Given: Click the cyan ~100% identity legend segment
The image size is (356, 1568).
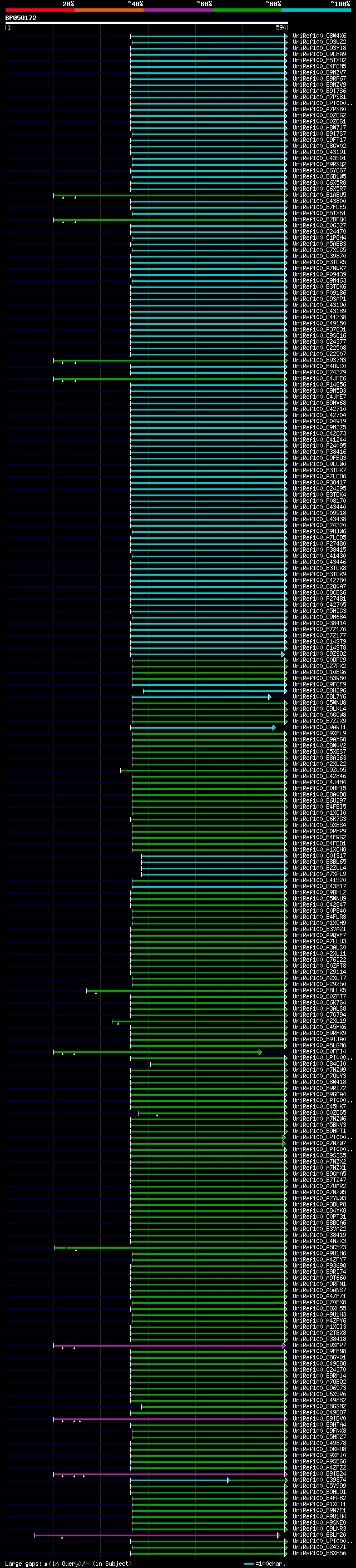Looking at the screenshot, I should [316, 10].
